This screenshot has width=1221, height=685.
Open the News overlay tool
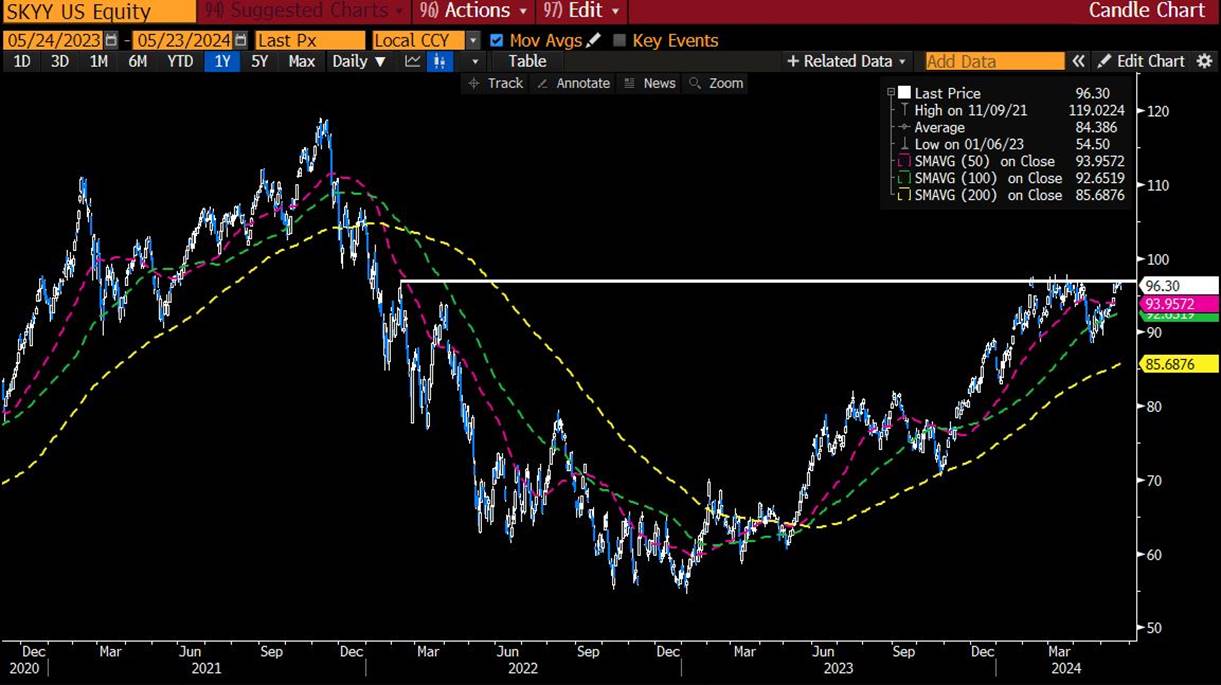click(x=649, y=83)
